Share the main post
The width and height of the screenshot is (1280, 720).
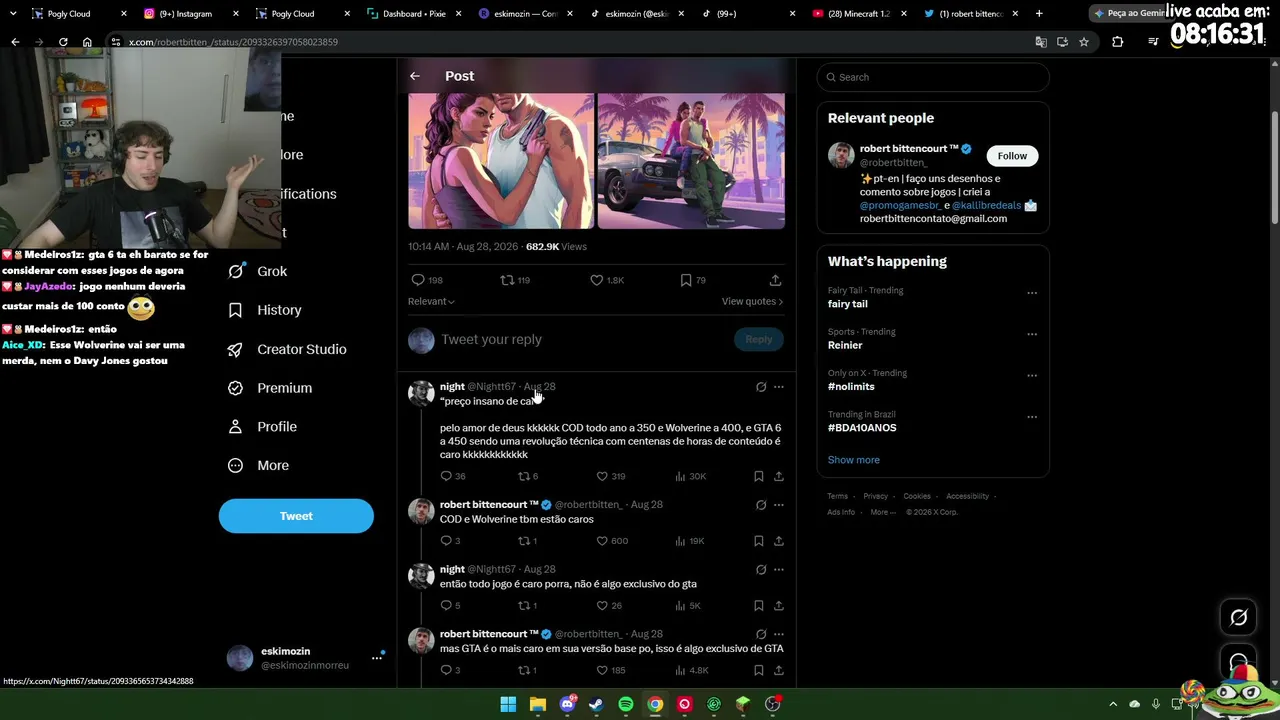(x=775, y=280)
